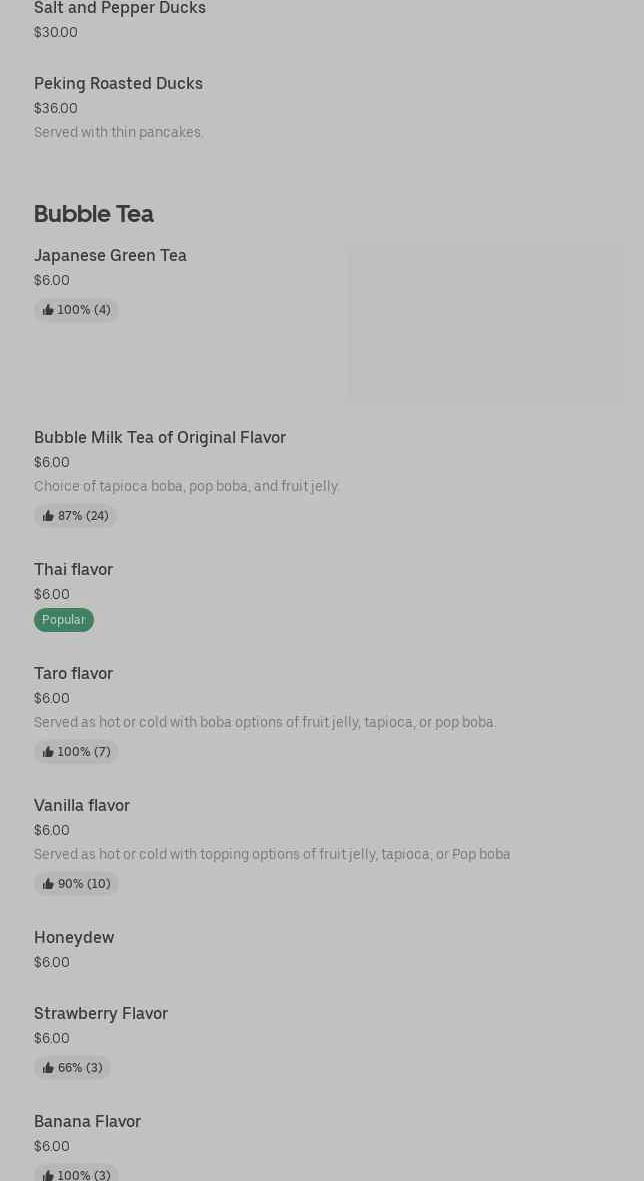Choose the Taro flavor item title
Screen dimensions: 644x1181
[73, 674]
